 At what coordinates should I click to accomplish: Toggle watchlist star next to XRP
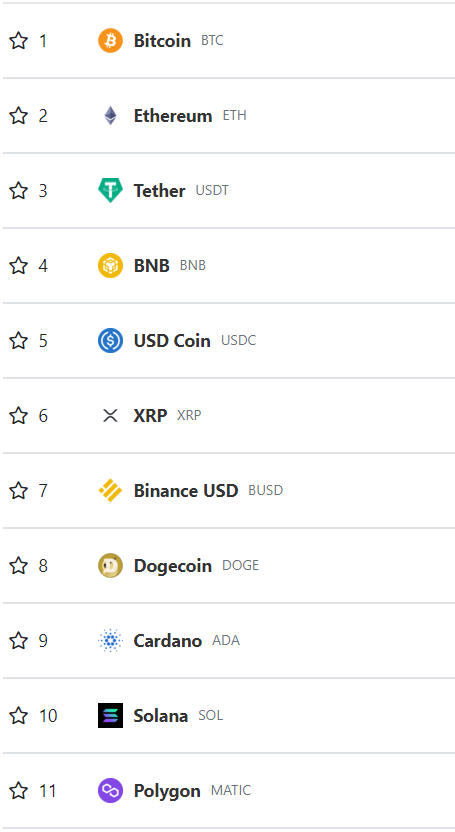[x=19, y=415]
